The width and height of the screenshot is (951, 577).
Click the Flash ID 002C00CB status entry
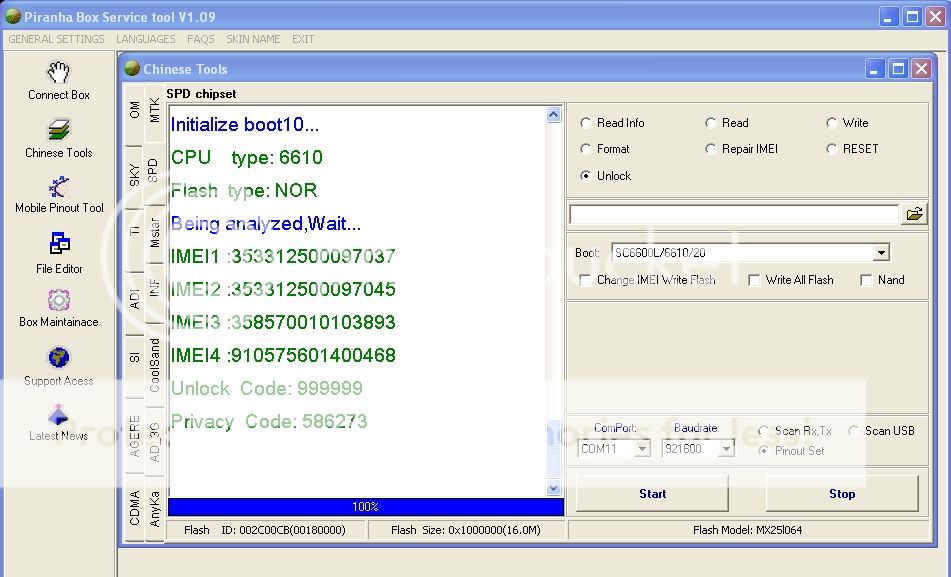coord(265,530)
